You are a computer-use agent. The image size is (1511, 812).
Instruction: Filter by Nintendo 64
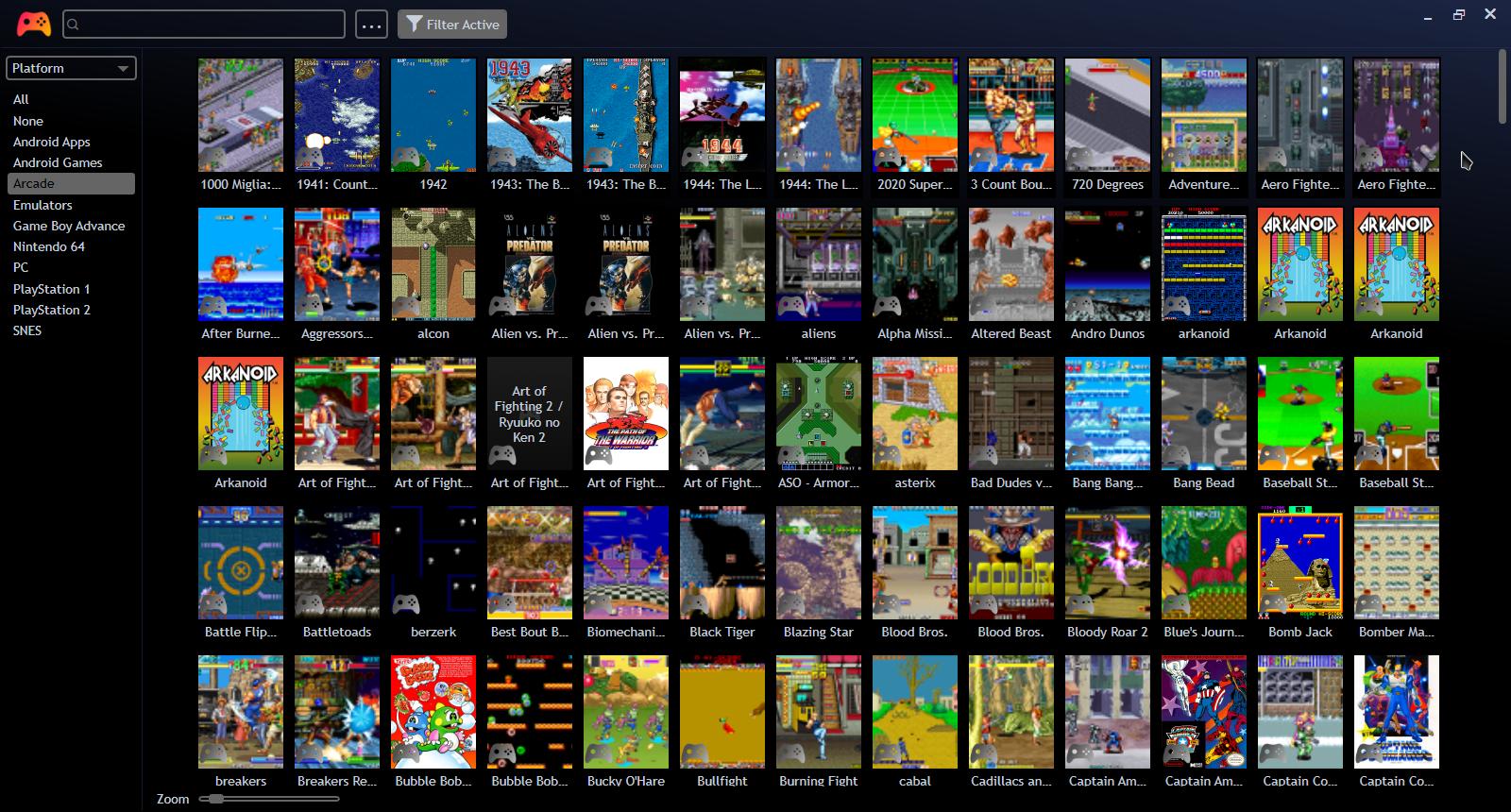[x=71, y=246]
